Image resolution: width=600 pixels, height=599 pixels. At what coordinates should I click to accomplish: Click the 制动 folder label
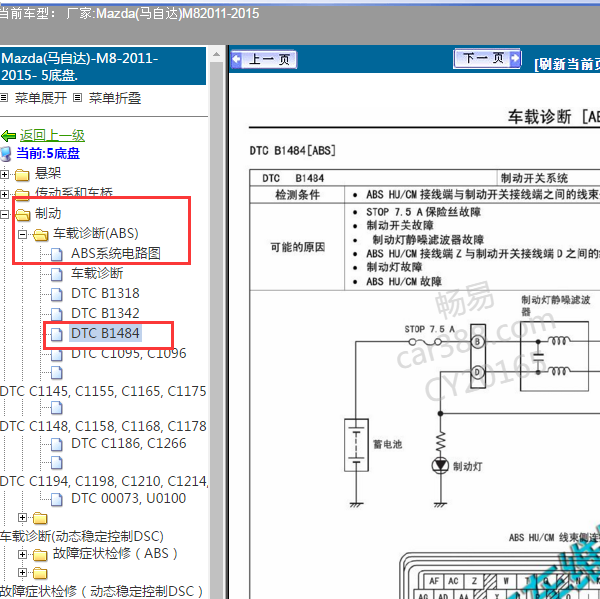[x=48, y=213]
